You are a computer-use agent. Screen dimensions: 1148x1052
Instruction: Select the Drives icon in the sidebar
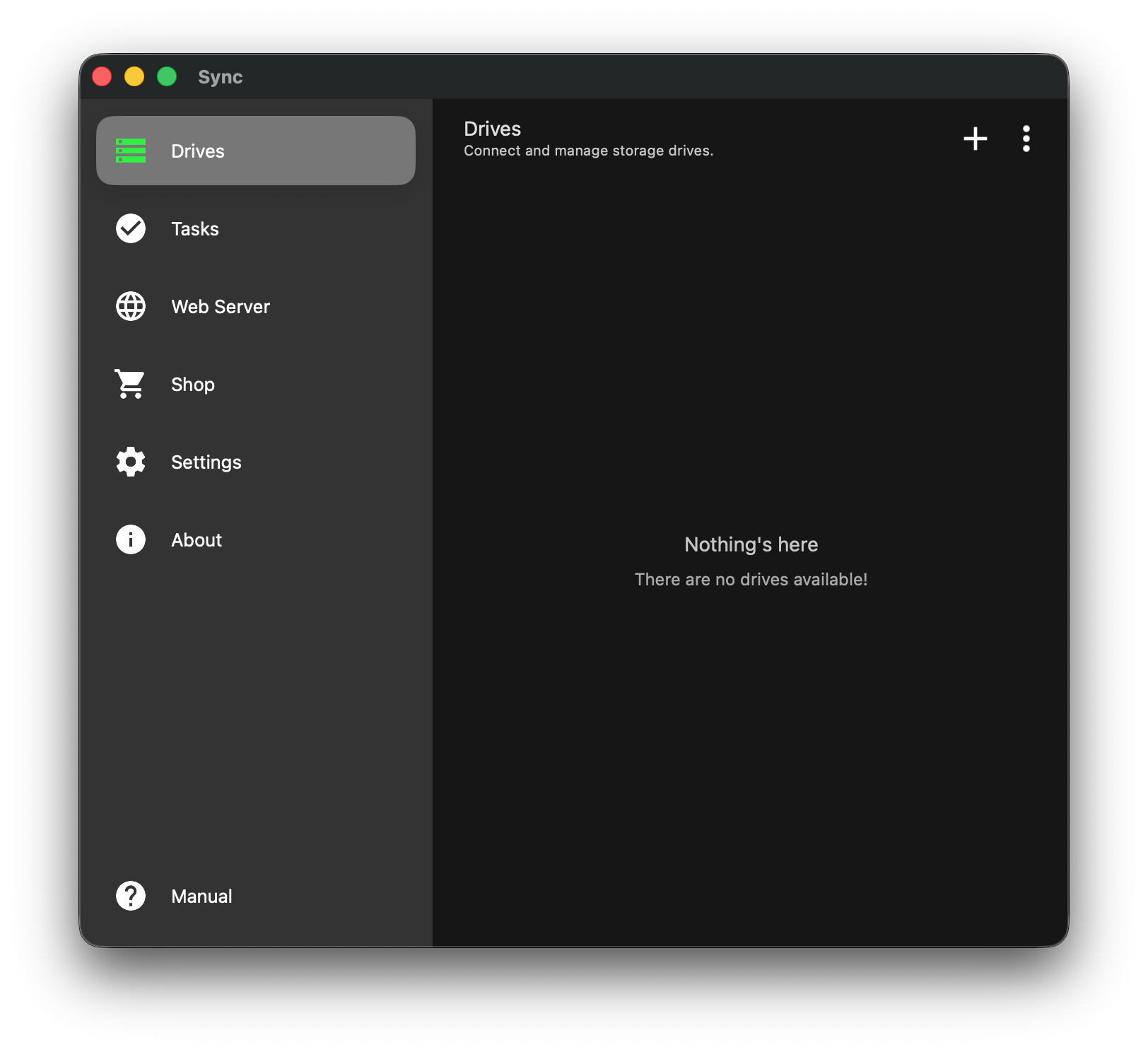coord(130,151)
